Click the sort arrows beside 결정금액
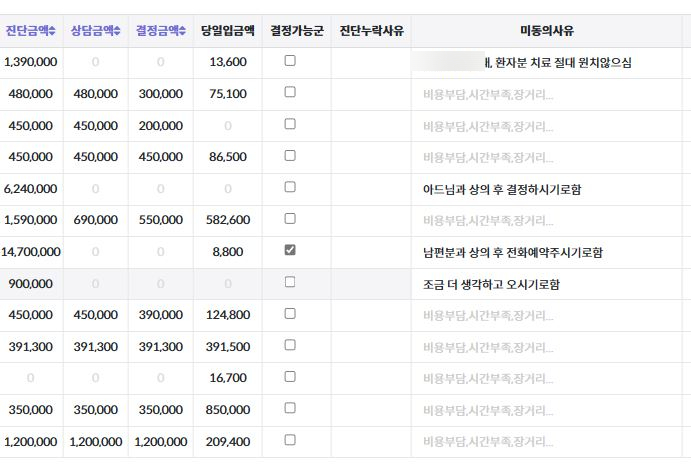This screenshot has height=467, width=691. click(183, 31)
